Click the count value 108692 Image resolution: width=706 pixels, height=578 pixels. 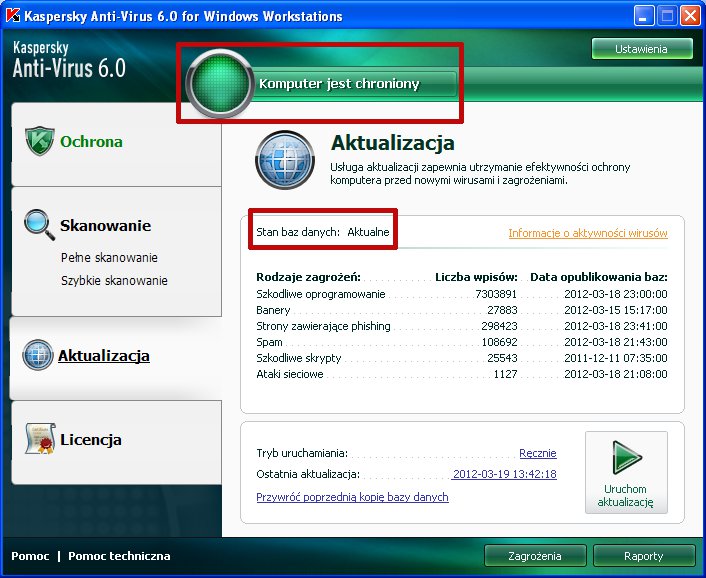499,342
